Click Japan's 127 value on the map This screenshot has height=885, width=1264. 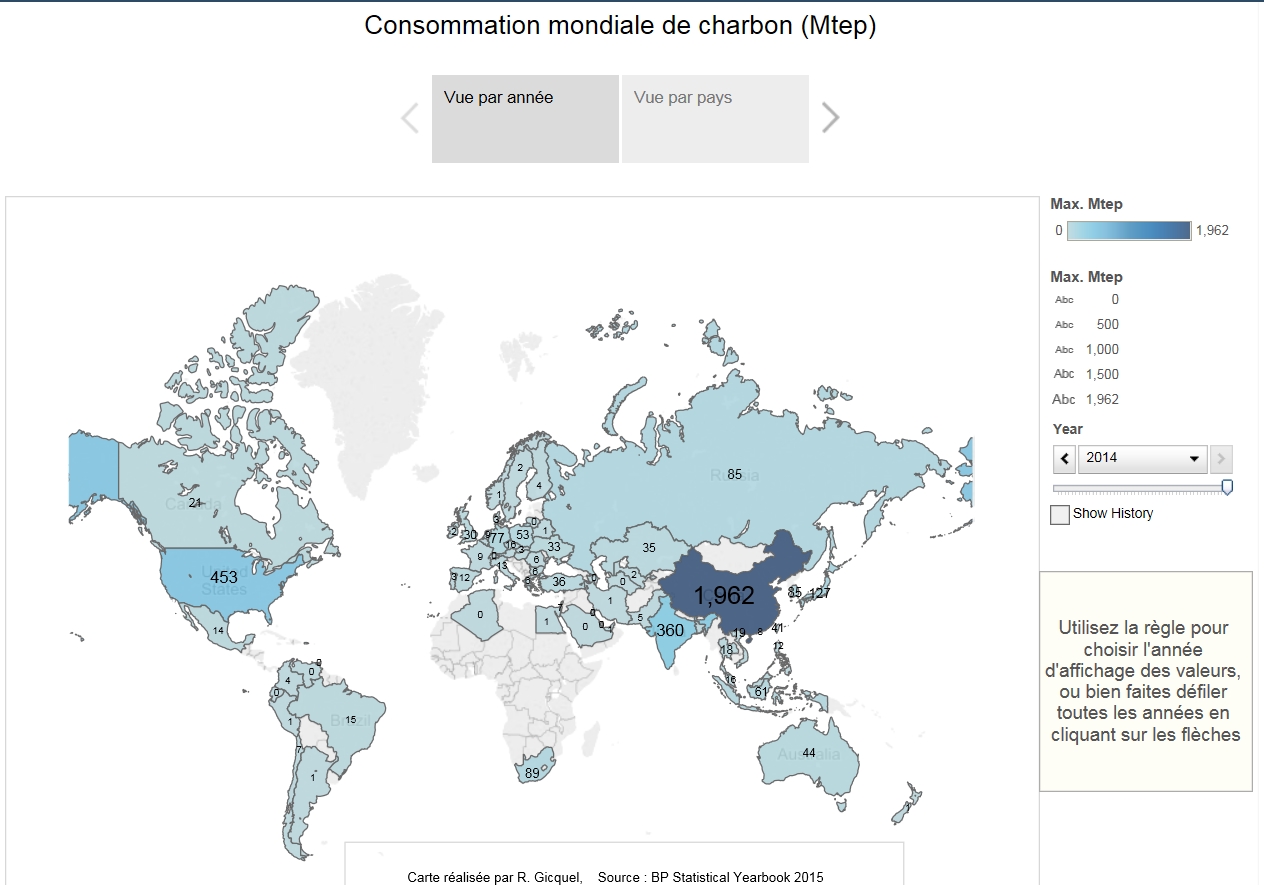tap(820, 593)
